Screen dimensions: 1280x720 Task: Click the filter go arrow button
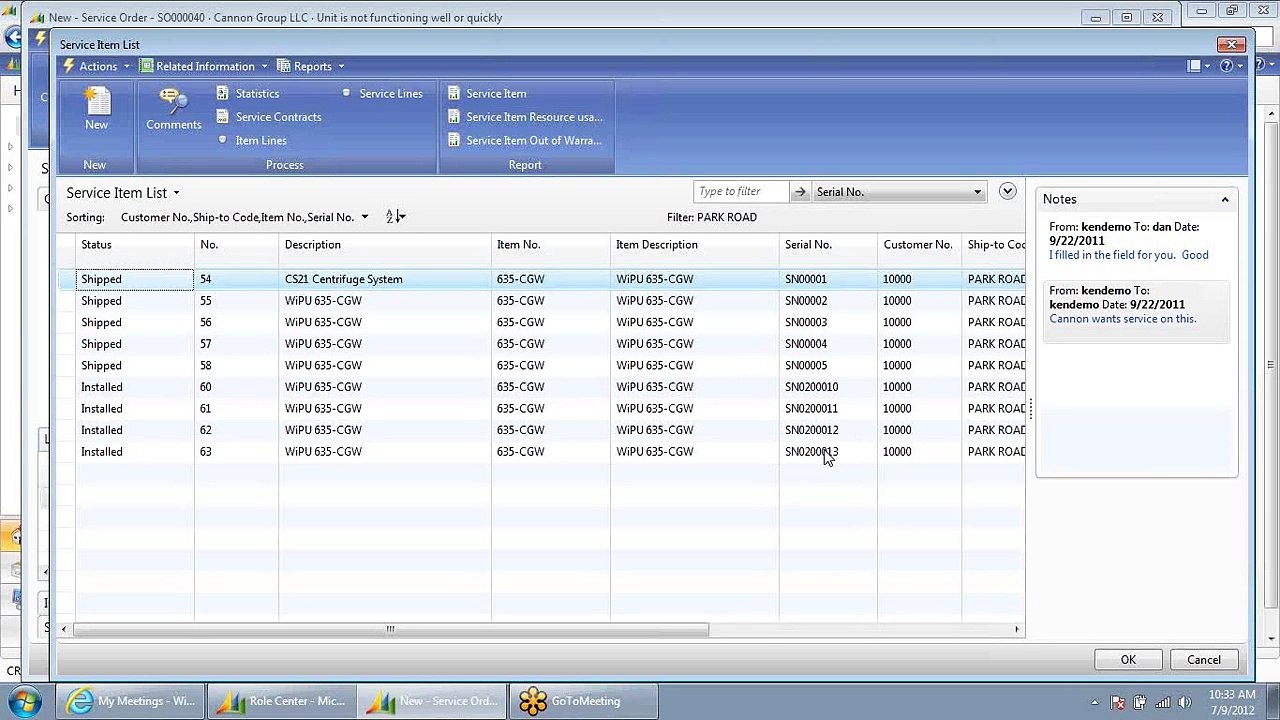coord(800,192)
